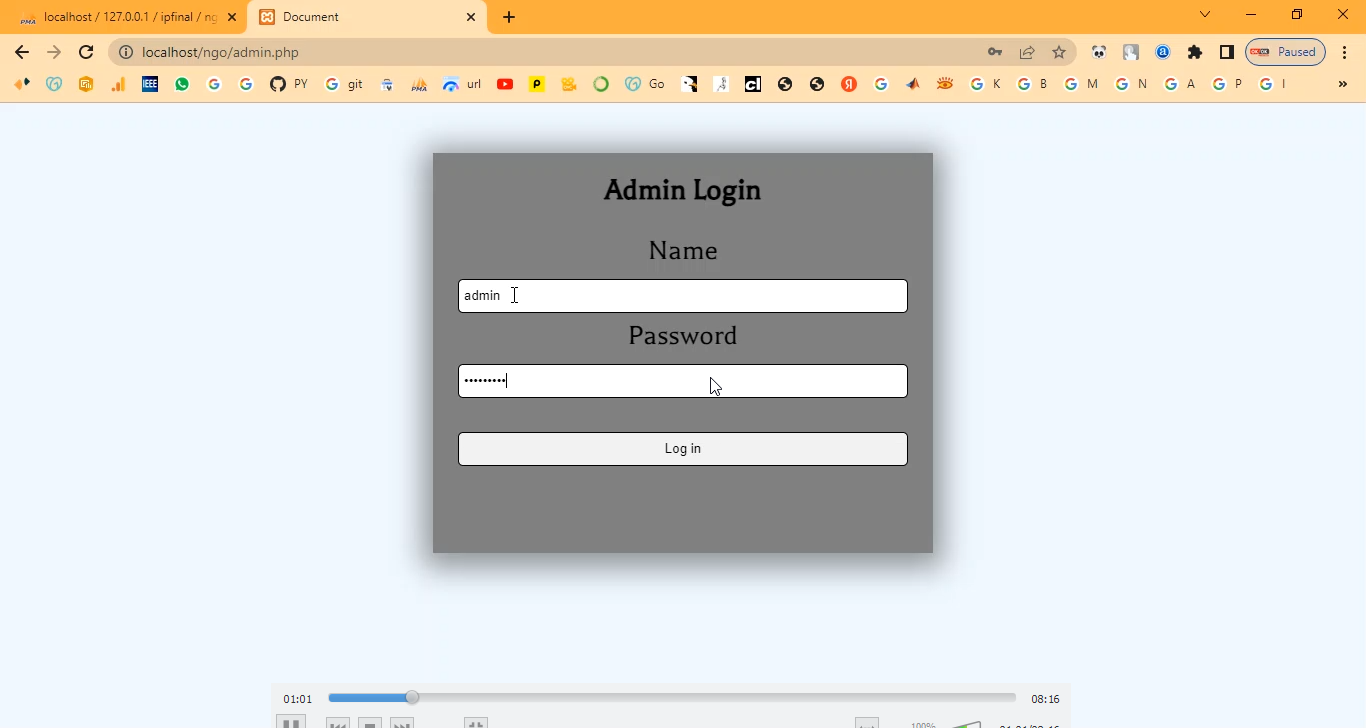
Task: Open the WhatsApp bookmark
Action: click(181, 85)
